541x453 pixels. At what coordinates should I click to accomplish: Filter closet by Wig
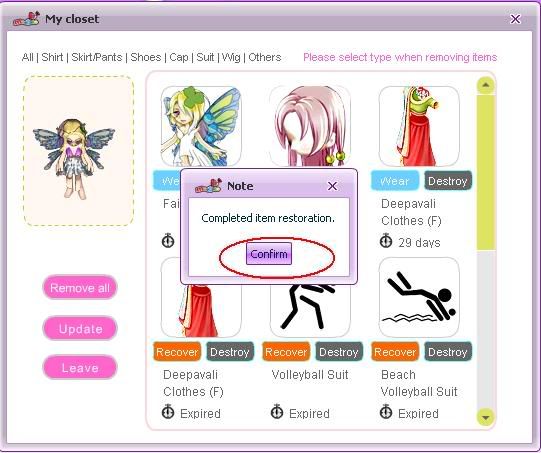231,57
